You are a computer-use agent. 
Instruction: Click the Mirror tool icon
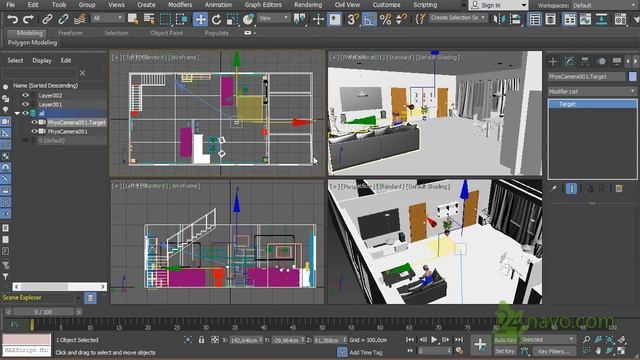[x=499, y=19]
